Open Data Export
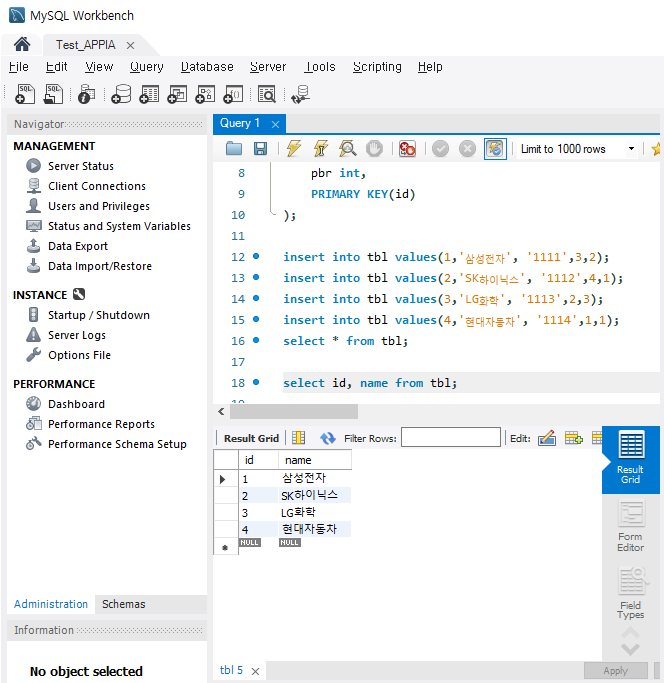 click(78, 246)
